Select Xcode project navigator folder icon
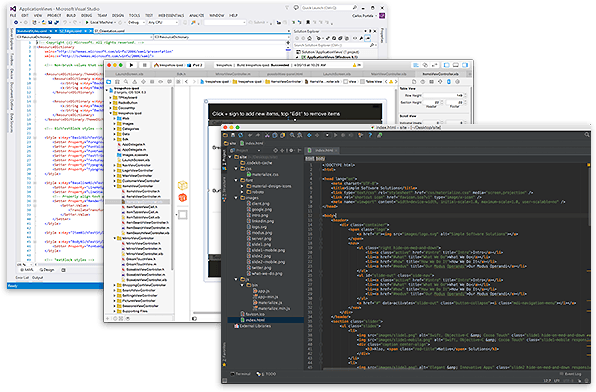 point(109,82)
